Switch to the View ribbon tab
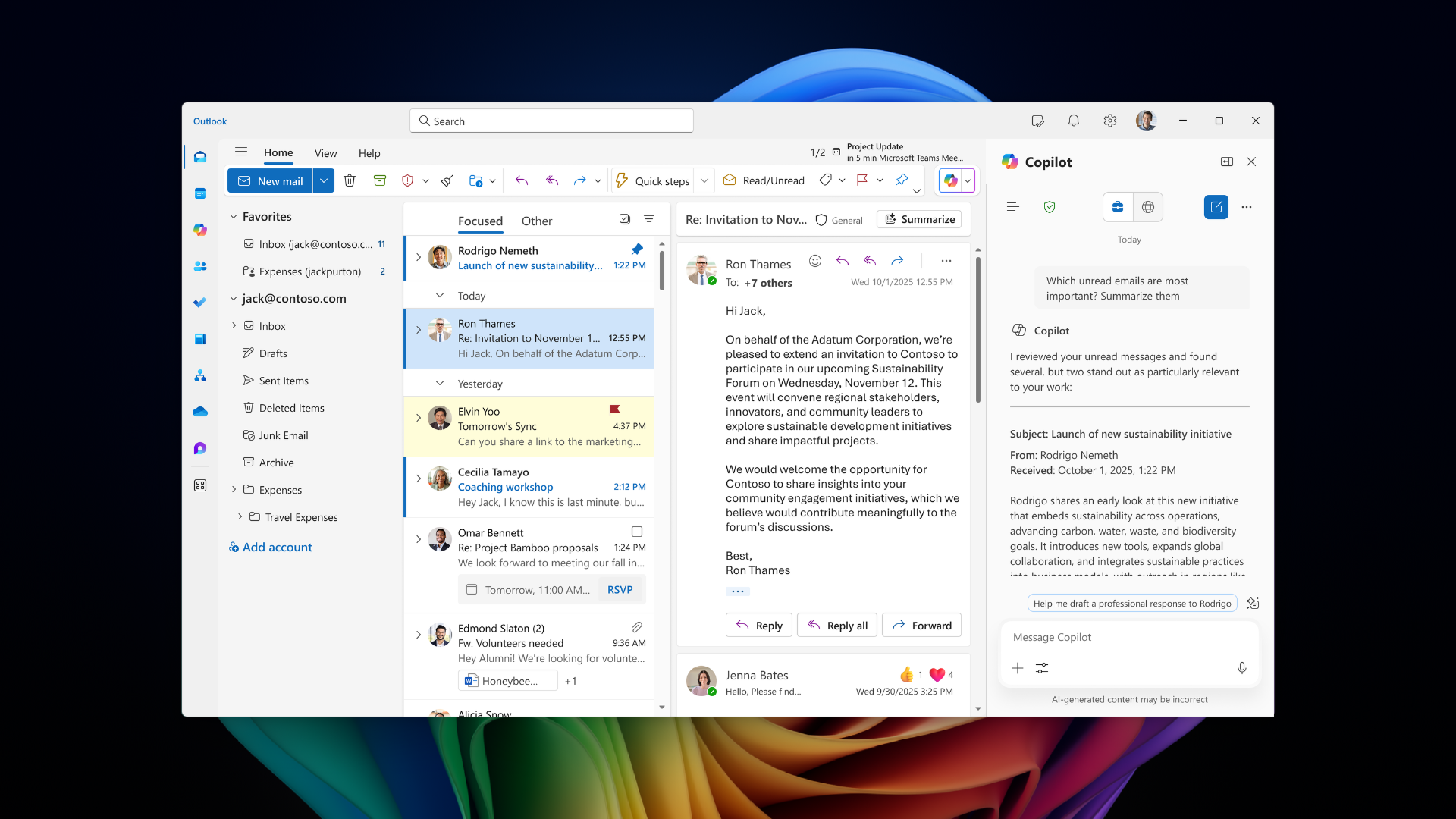 click(x=326, y=153)
